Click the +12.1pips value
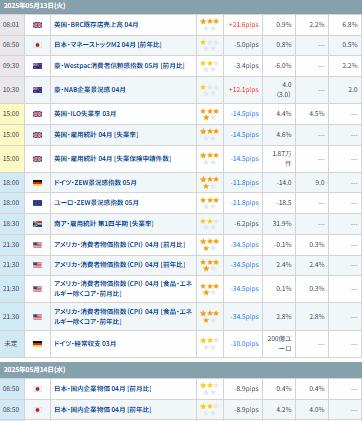363x421 pixels. coord(244,90)
